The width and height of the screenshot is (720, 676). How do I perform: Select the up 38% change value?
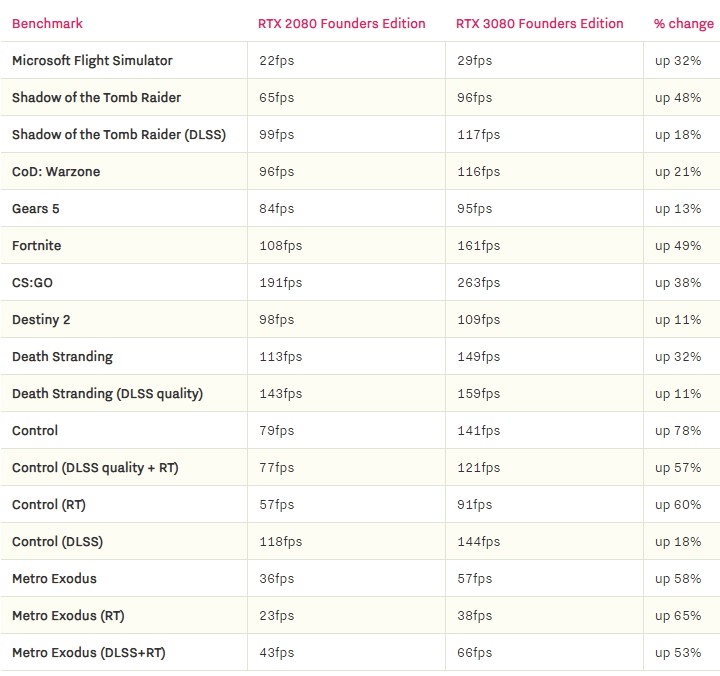[678, 282]
